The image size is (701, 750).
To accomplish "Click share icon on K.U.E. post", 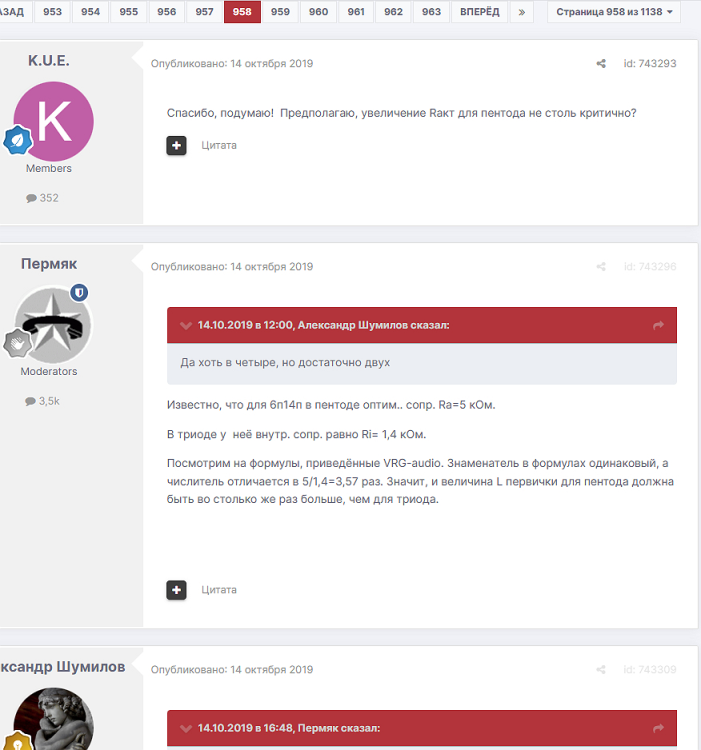I will (x=601, y=64).
